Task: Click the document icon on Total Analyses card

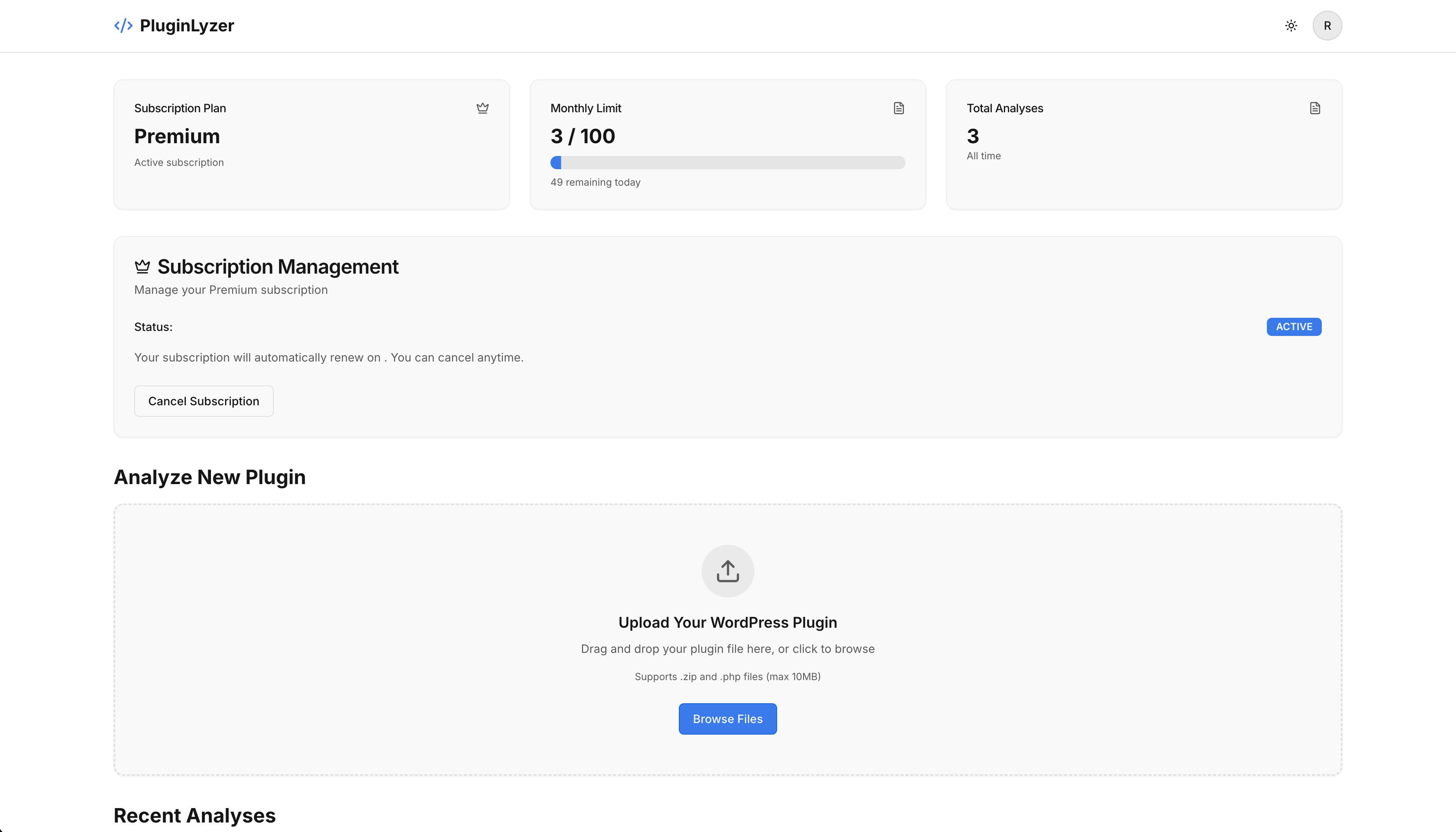Action: tap(1314, 107)
